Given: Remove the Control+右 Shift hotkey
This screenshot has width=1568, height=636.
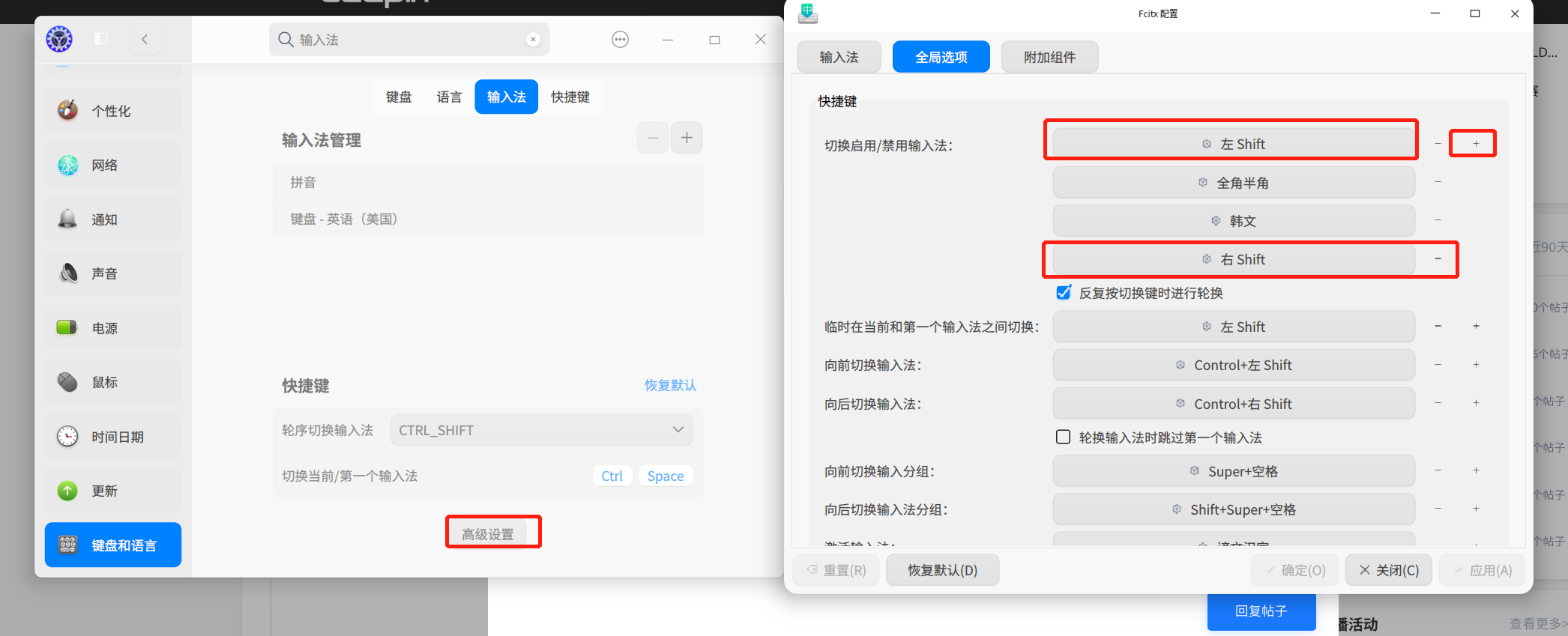Looking at the screenshot, I should (1438, 403).
